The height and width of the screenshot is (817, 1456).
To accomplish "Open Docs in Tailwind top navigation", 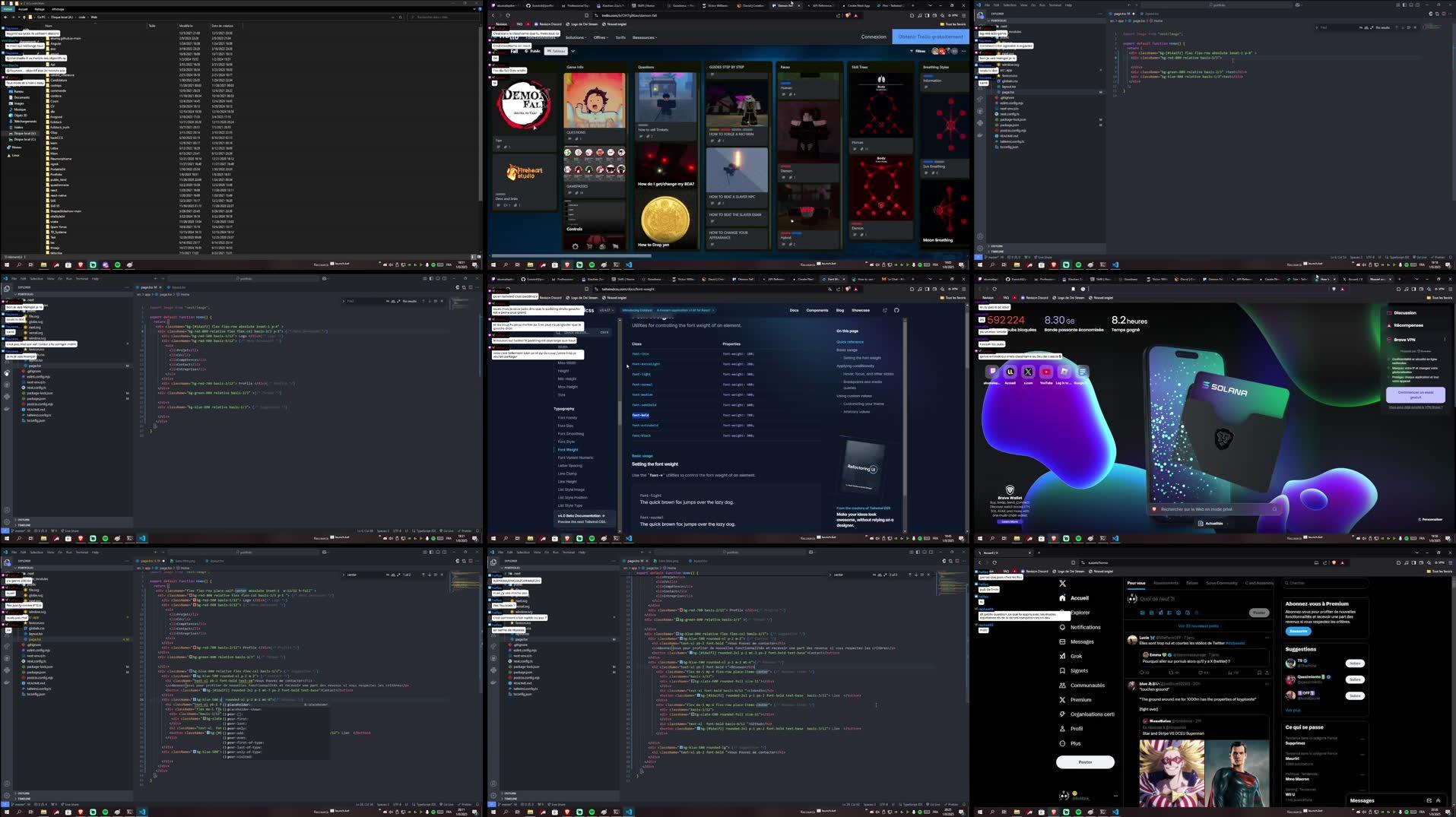I will coord(794,310).
